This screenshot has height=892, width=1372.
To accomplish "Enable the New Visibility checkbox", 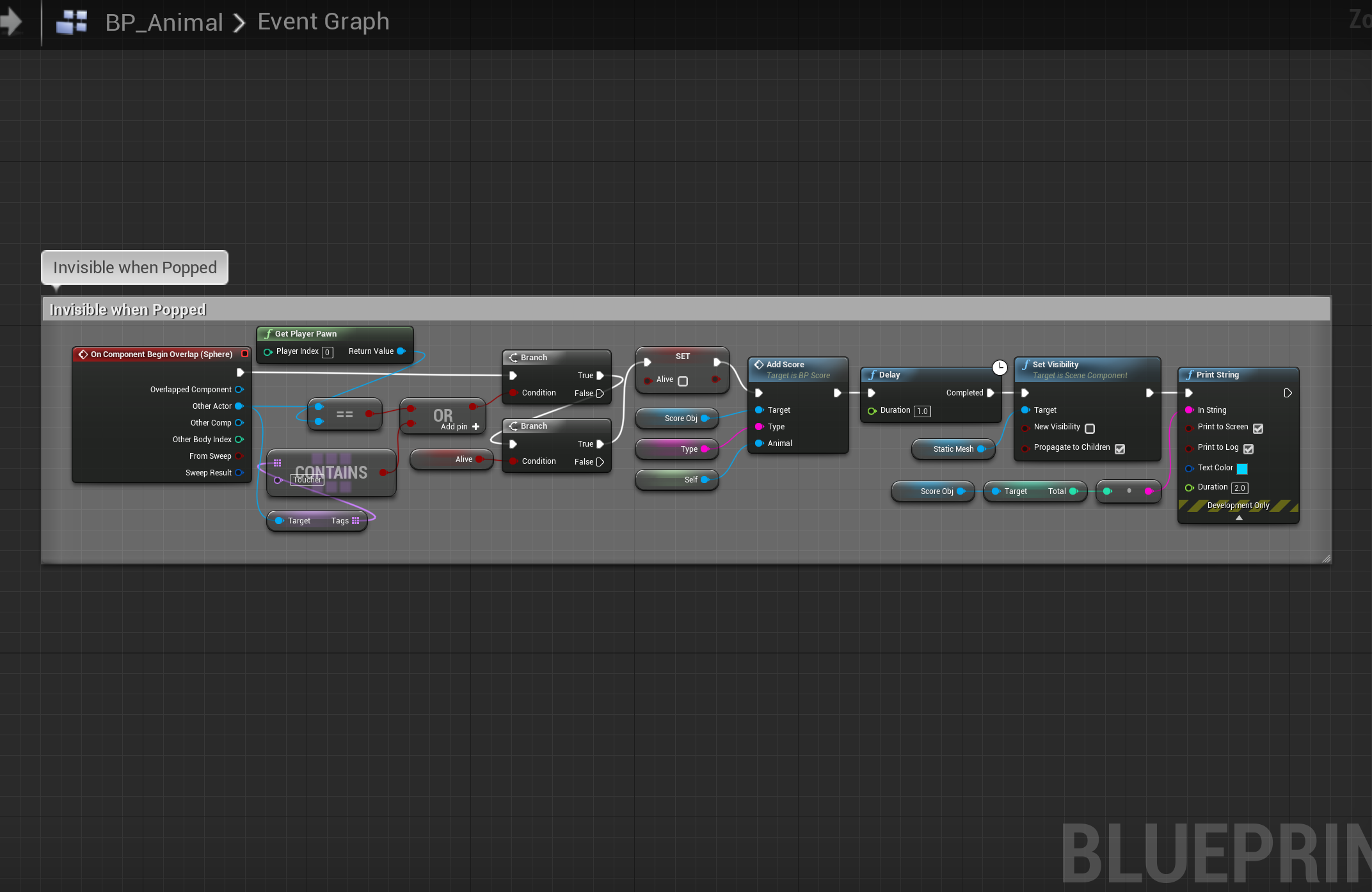I will point(1090,429).
